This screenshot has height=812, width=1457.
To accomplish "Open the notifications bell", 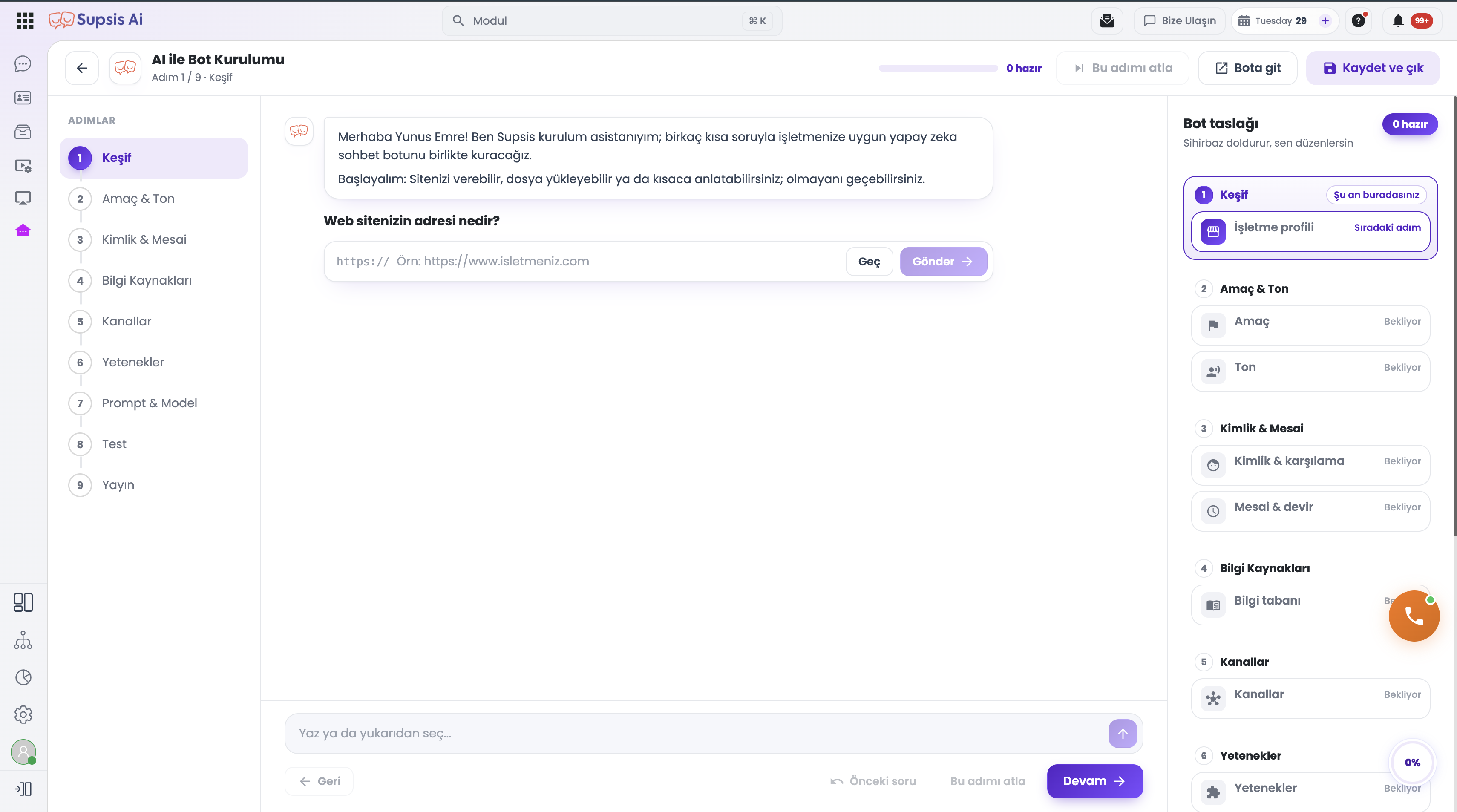I will point(1398,21).
